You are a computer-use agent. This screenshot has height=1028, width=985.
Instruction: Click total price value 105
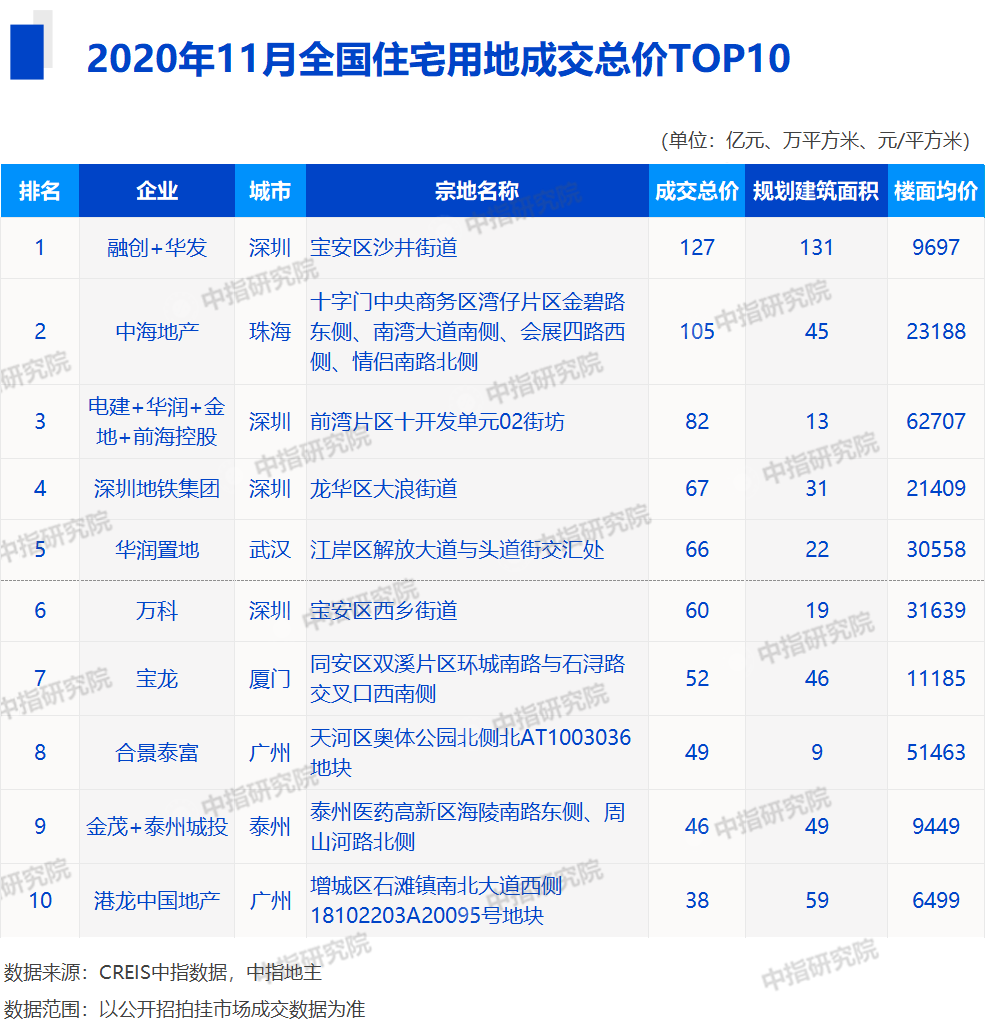pos(696,332)
